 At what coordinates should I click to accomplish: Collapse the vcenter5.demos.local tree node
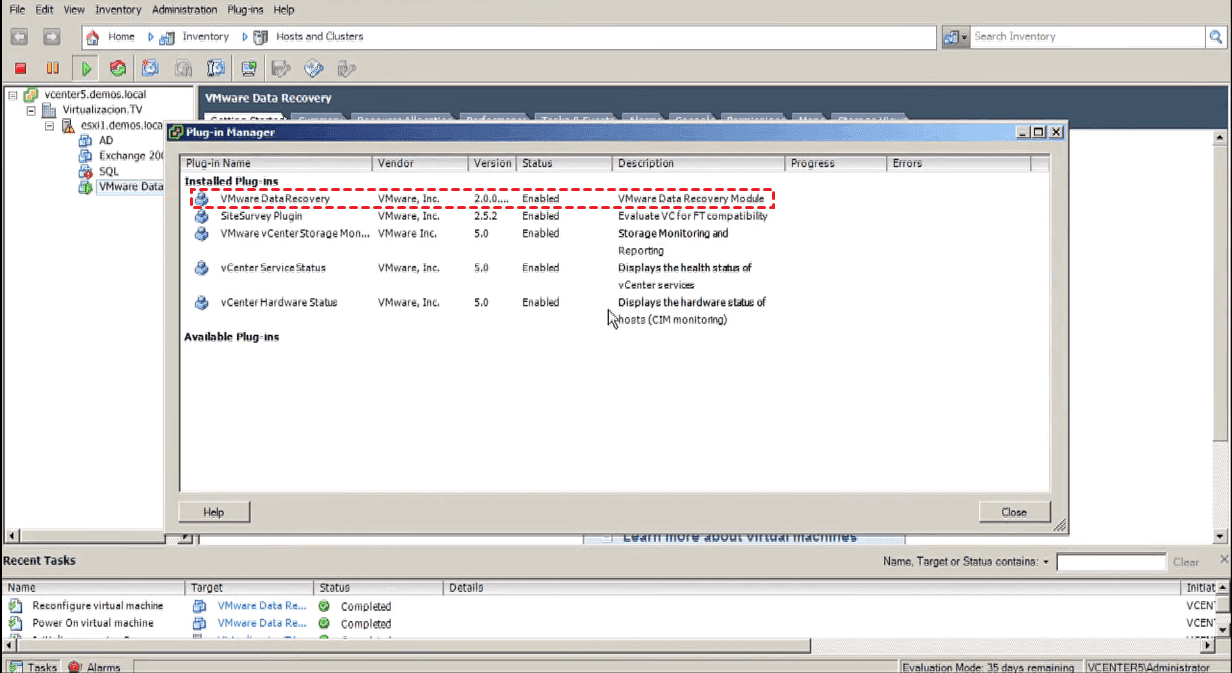pos(12,95)
